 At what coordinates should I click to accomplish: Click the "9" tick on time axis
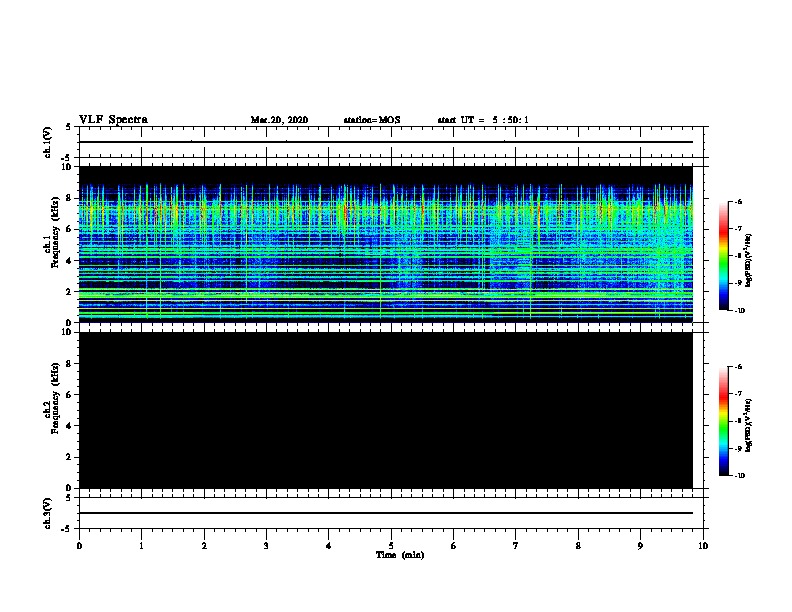[x=640, y=546]
